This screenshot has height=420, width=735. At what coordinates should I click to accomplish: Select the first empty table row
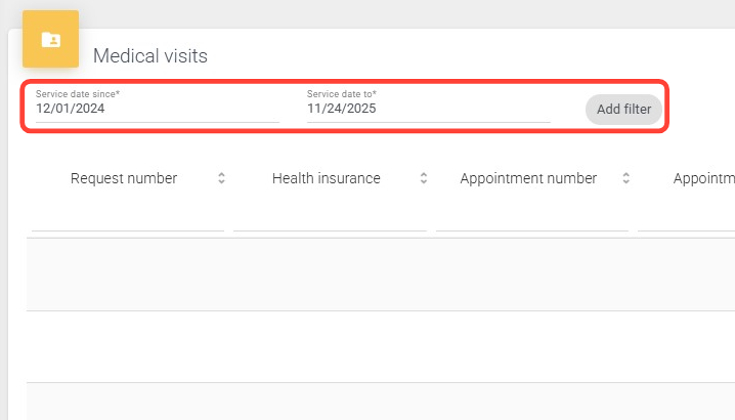pyautogui.click(x=380, y=275)
